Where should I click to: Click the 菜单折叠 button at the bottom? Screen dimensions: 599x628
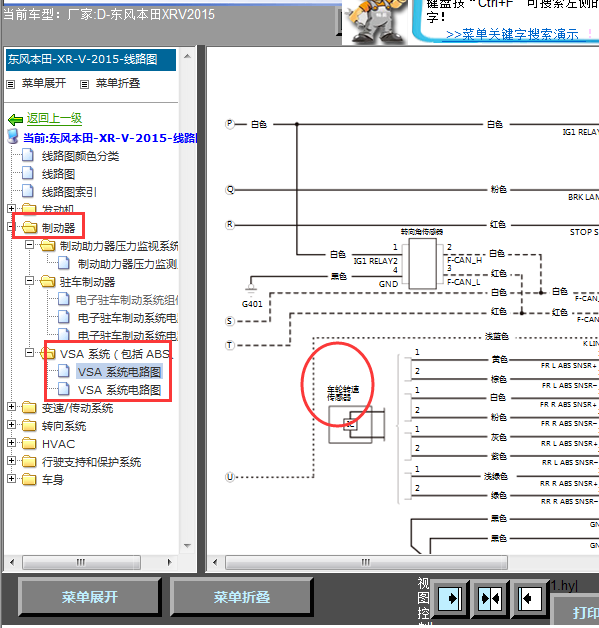click(x=241, y=597)
